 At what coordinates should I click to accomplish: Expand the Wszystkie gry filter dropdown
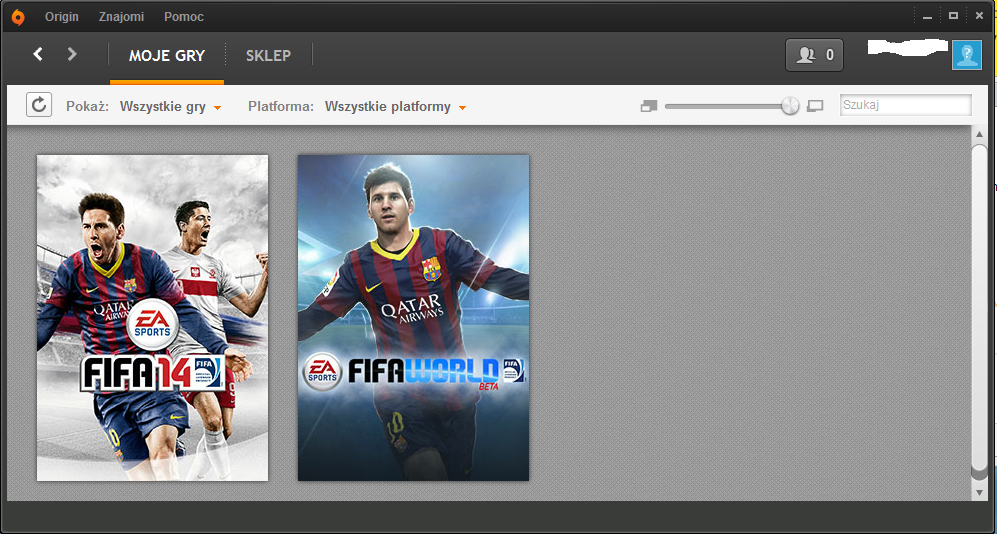pyautogui.click(x=170, y=107)
